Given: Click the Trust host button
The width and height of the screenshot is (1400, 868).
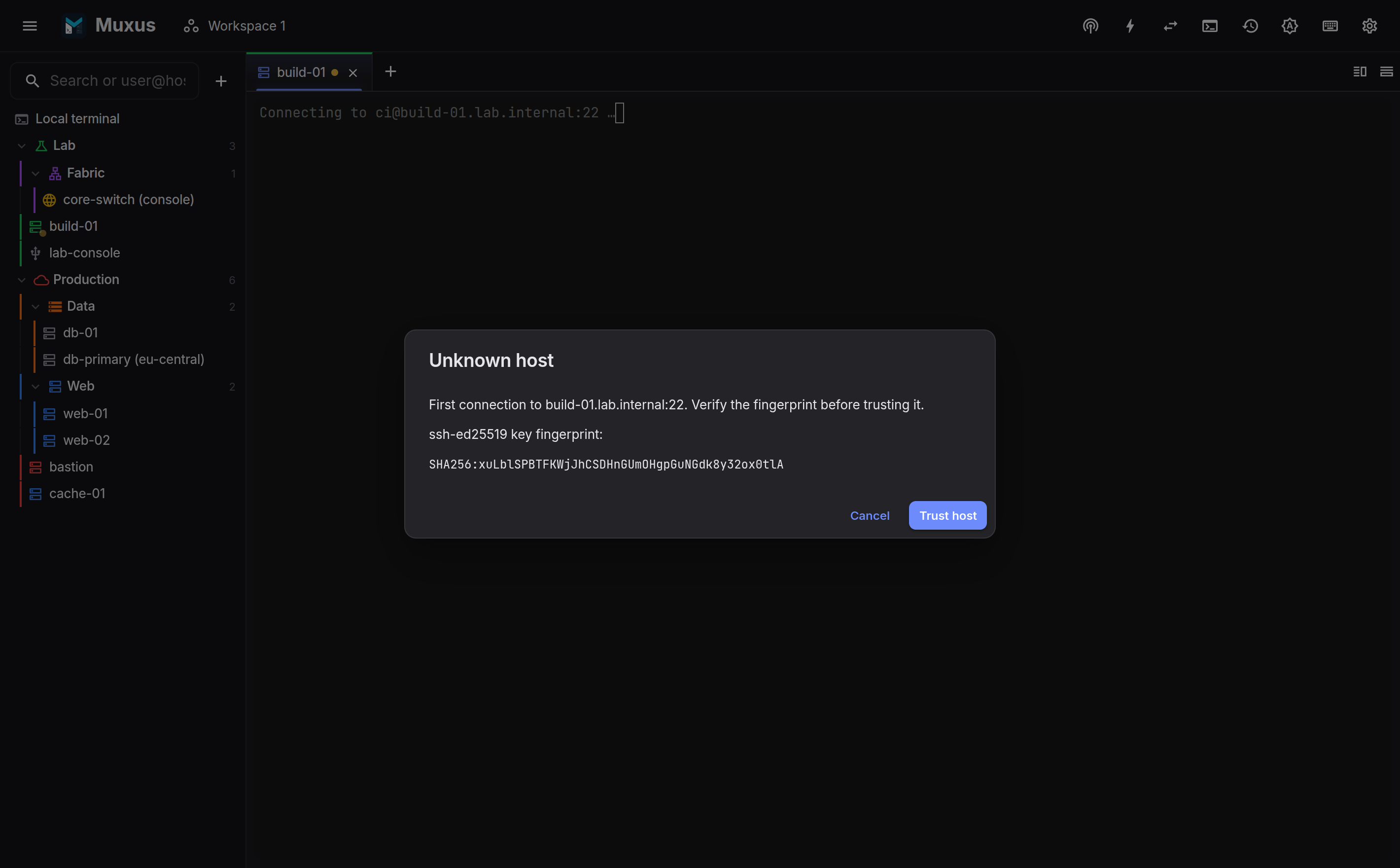Looking at the screenshot, I should (947, 515).
